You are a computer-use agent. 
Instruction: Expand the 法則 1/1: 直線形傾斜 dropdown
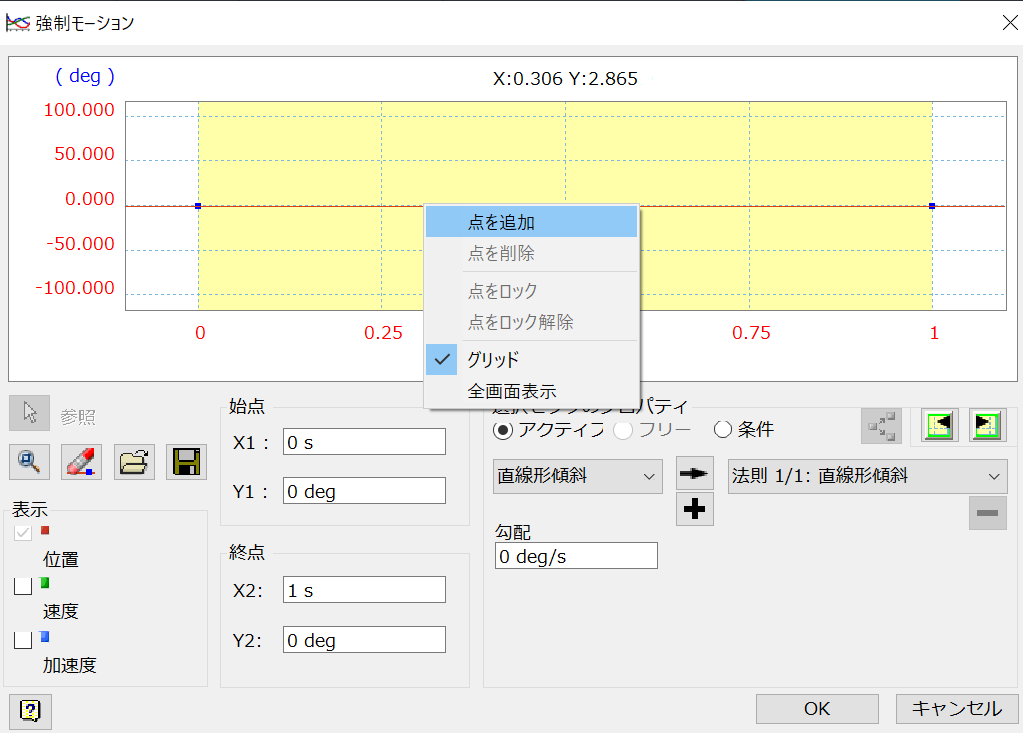867,476
